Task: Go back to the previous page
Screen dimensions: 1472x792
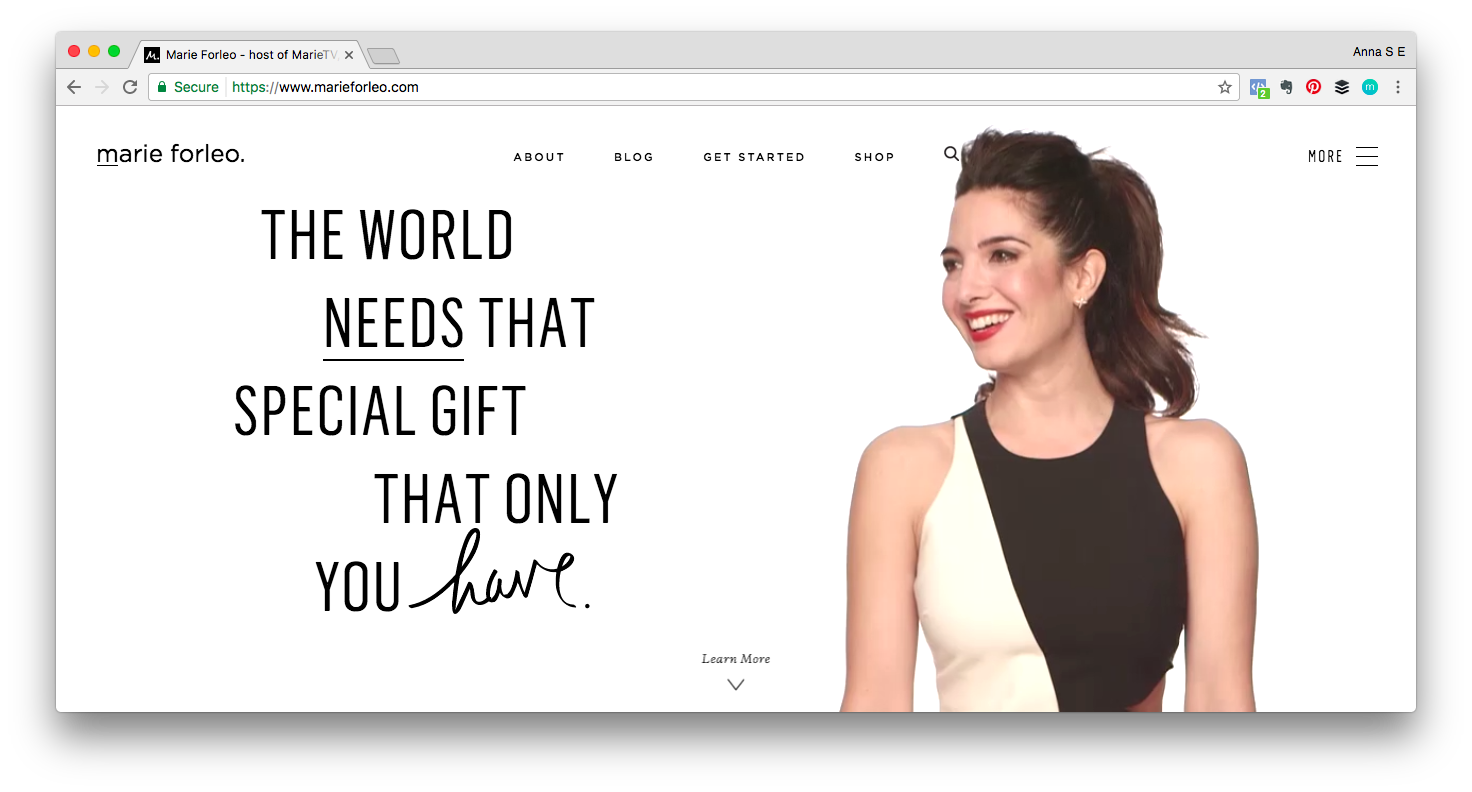Action: click(x=74, y=87)
